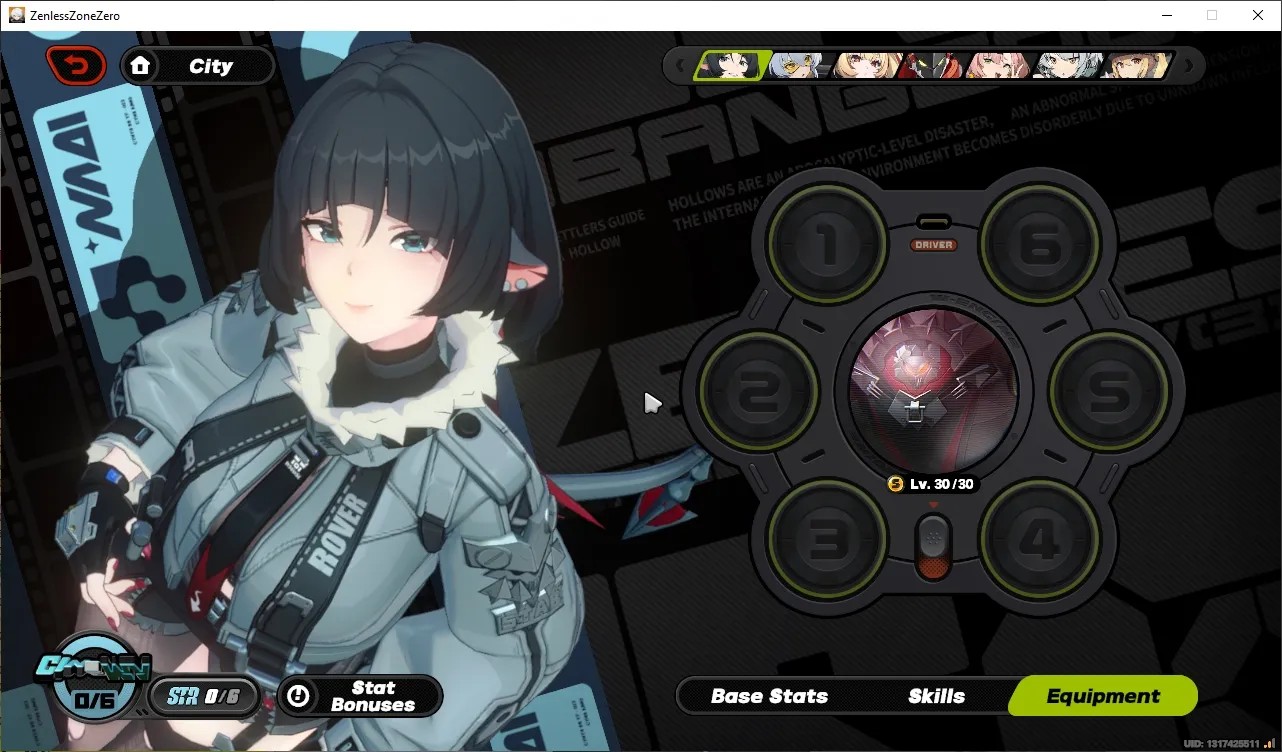
Task: Open Drive Disc slot 4
Action: tap(1038, 538)
